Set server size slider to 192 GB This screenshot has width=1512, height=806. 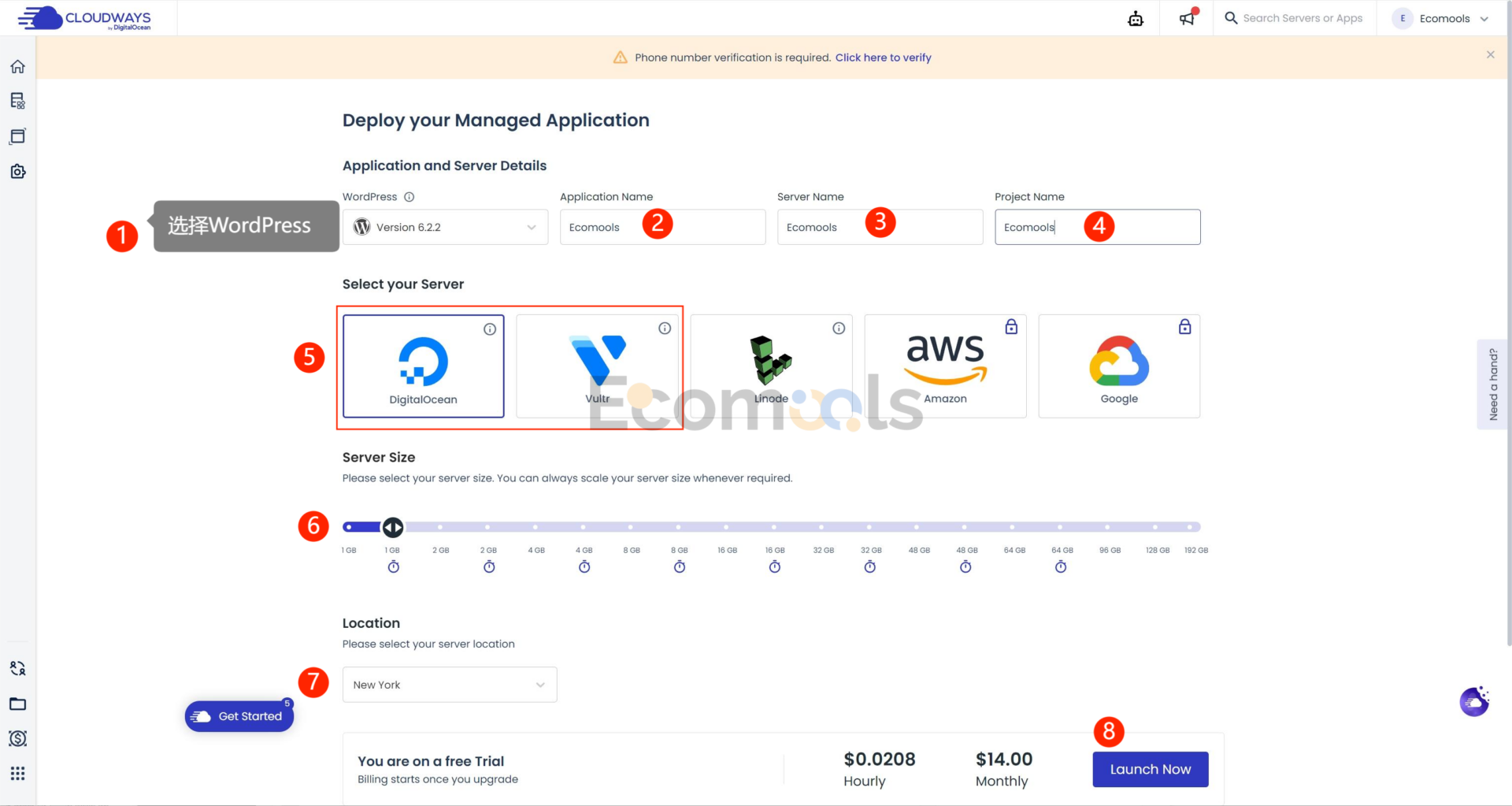click(x=1191, y=527)
